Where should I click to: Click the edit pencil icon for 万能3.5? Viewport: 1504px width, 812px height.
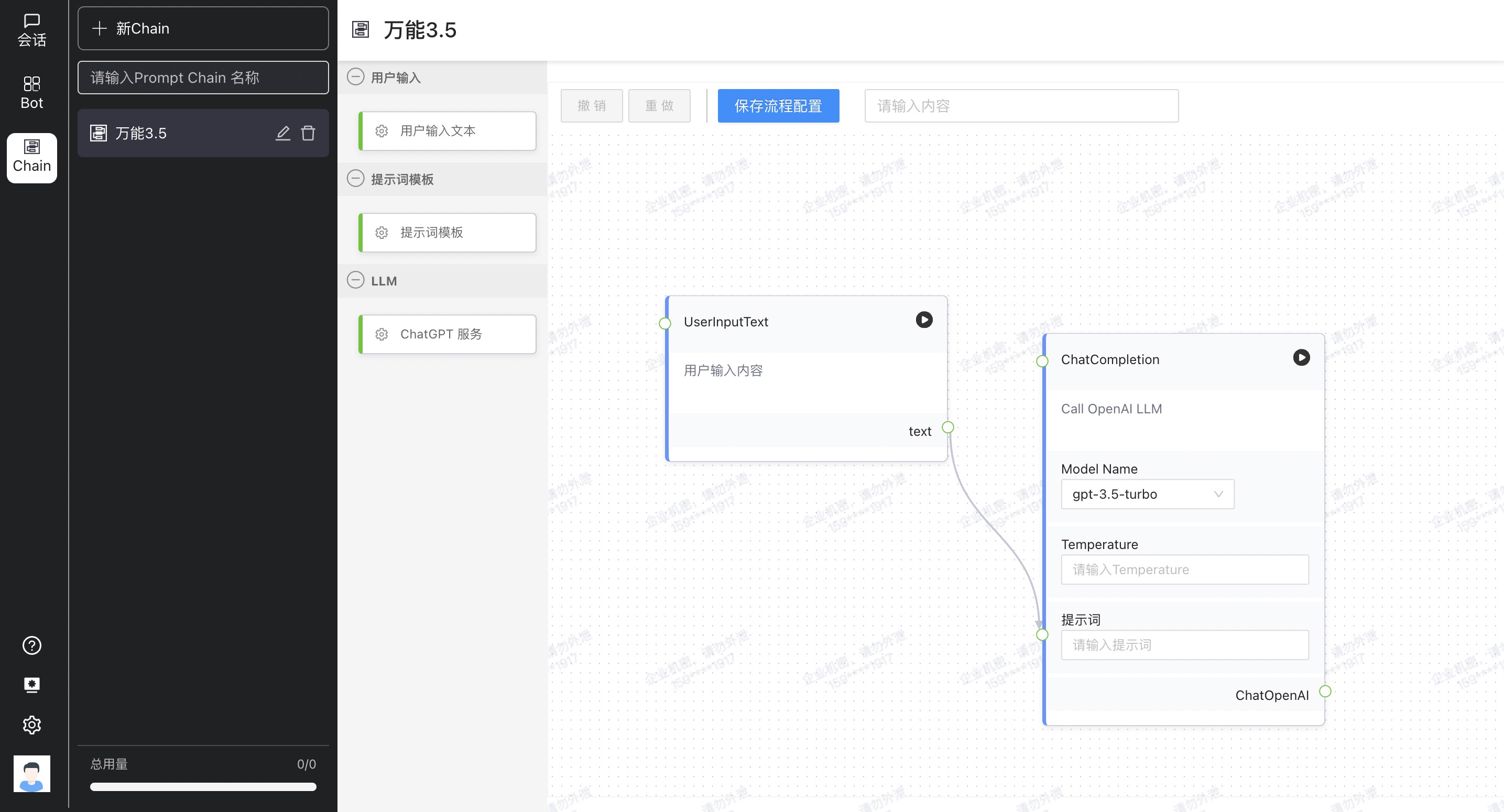[x=282, y=133]
